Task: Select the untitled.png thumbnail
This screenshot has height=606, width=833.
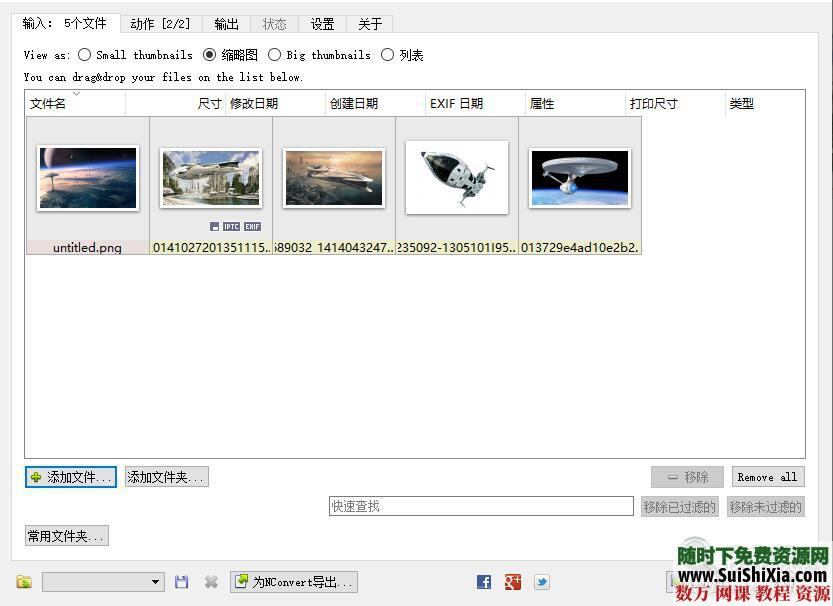Action: point(88,185)
